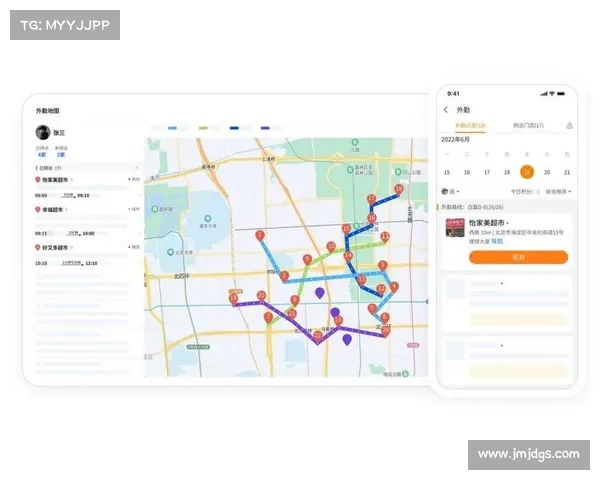Click 张三 profile avatar
Image resolution: width=600 pixels, height=480 pixels.
43,132
